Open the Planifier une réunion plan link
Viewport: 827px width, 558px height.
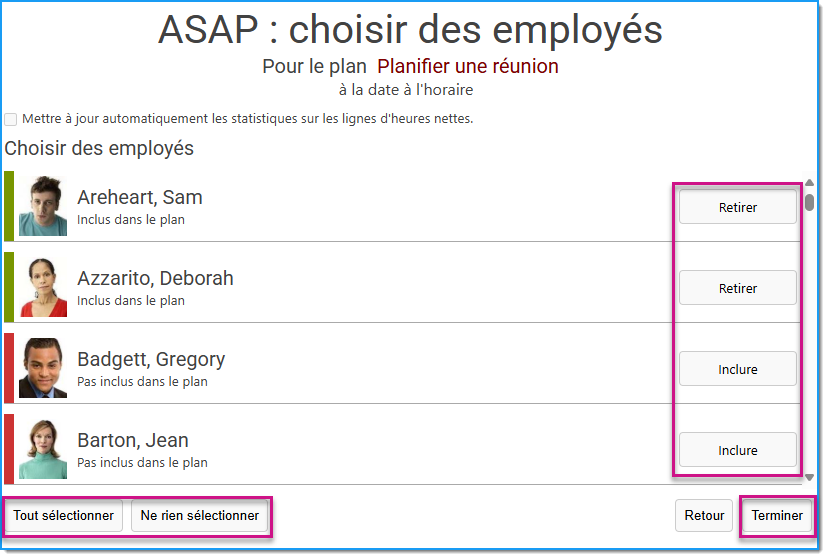click(x=468, y=66)
